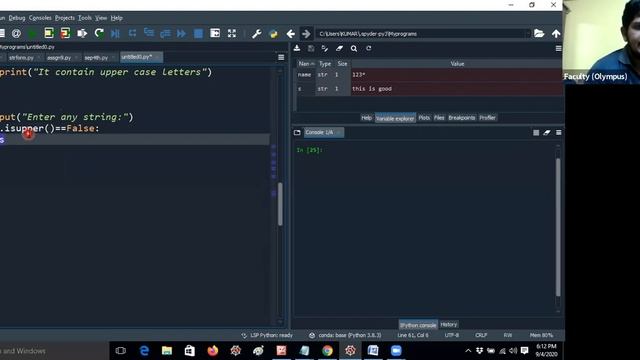Click the Step over debug icon
The image size is (640, 360).
point(132,33)
